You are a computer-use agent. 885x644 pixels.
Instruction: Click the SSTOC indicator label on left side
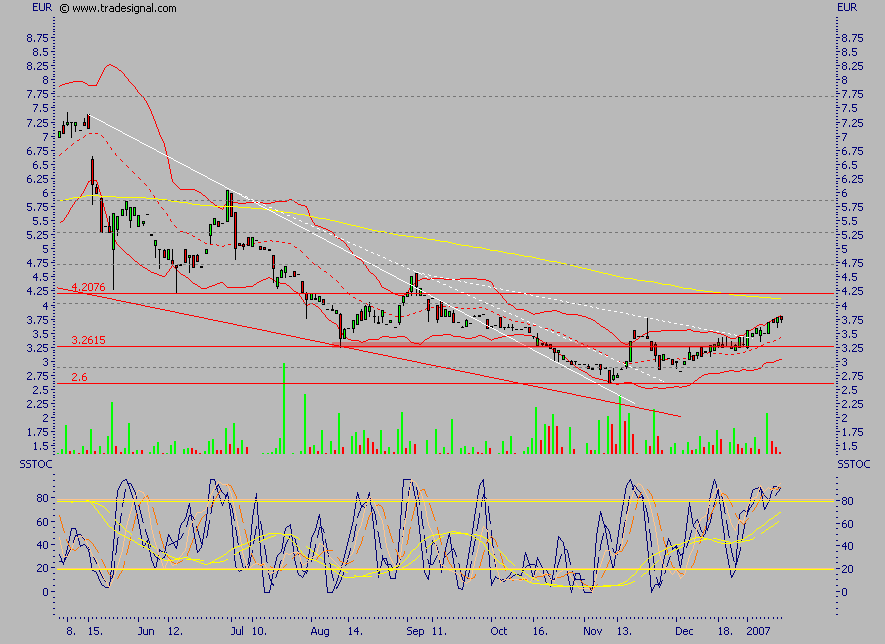tap(36, 465)
